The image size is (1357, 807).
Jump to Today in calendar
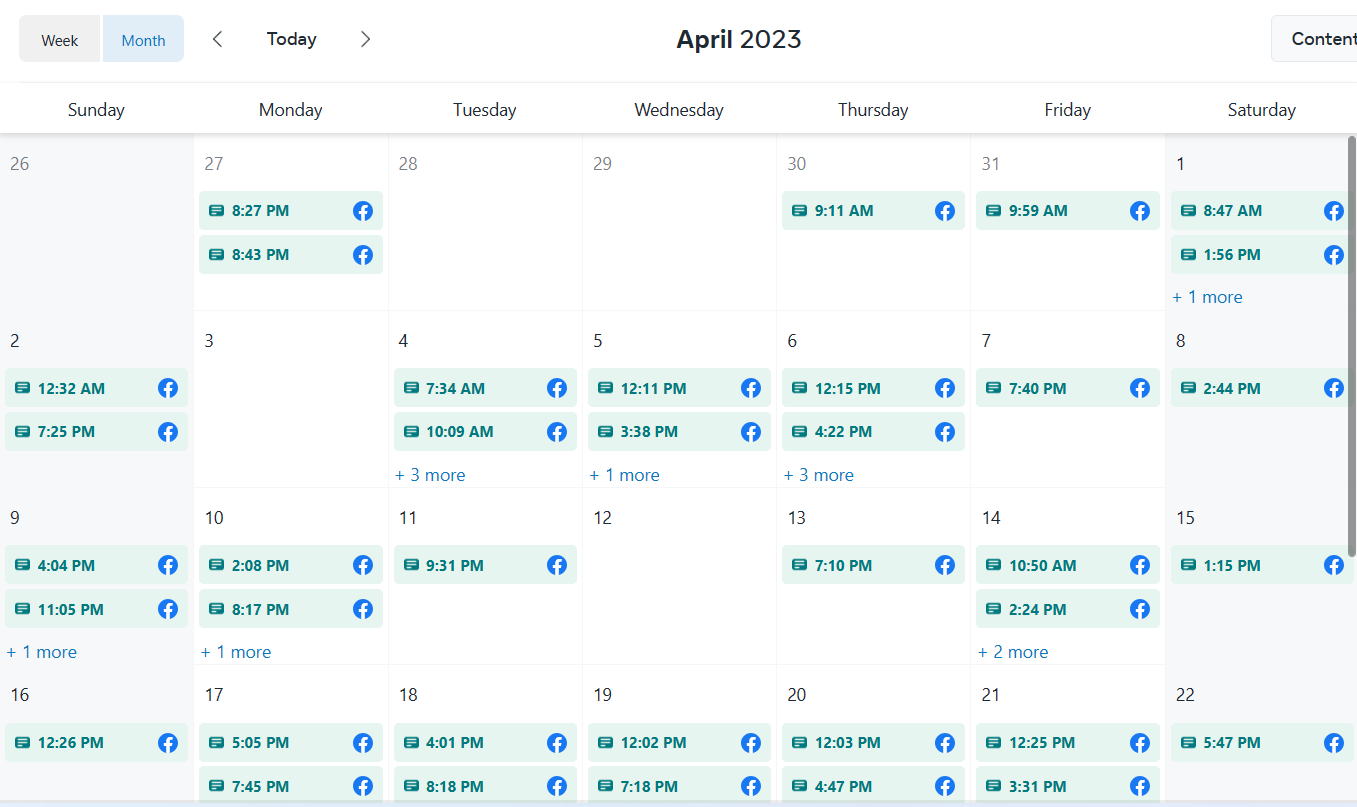(291, 39)
